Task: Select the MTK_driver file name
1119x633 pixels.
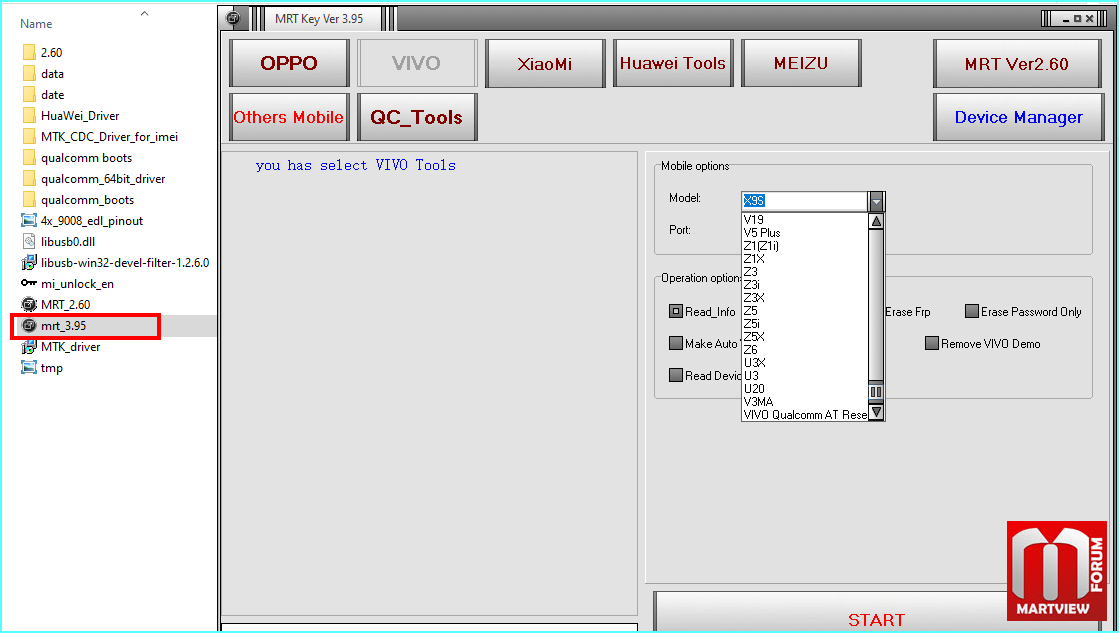Action: 71,347
